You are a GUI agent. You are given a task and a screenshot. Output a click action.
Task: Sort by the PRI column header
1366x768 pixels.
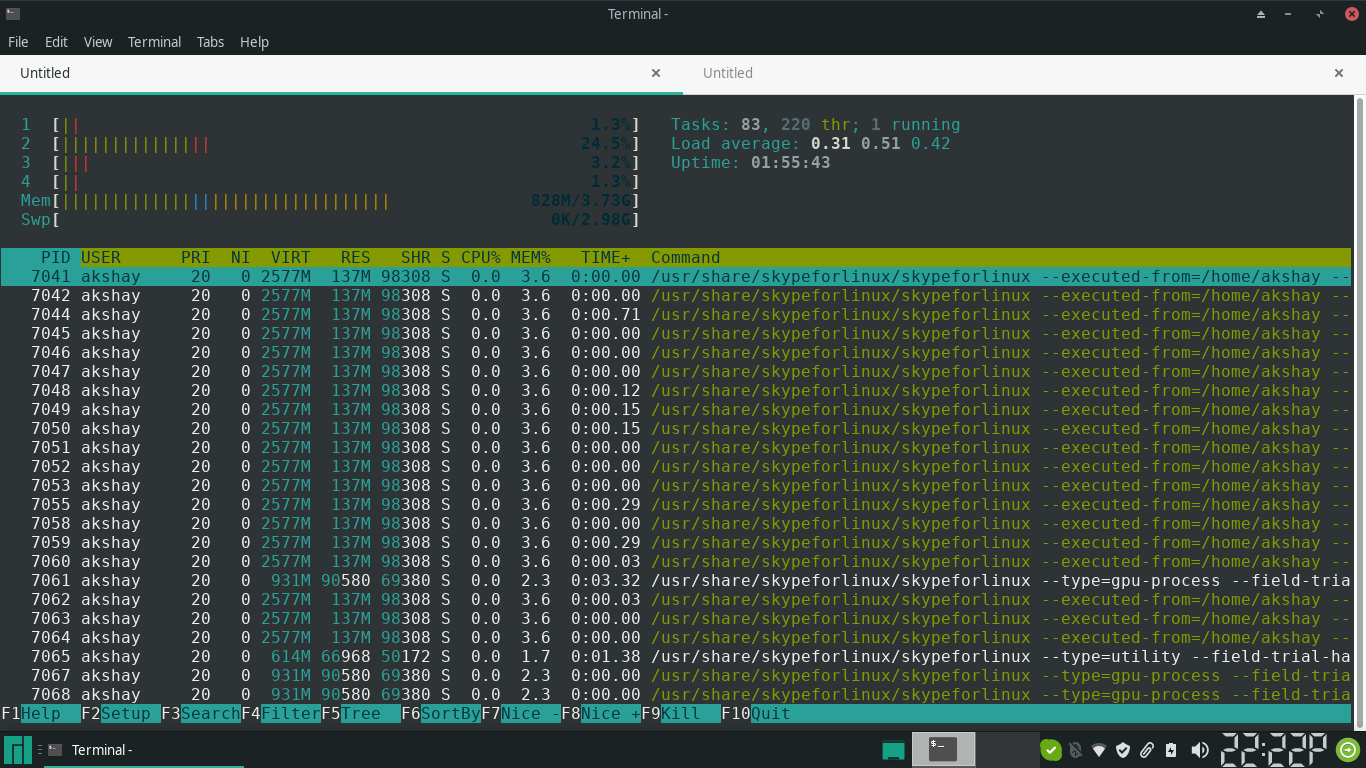196,257
